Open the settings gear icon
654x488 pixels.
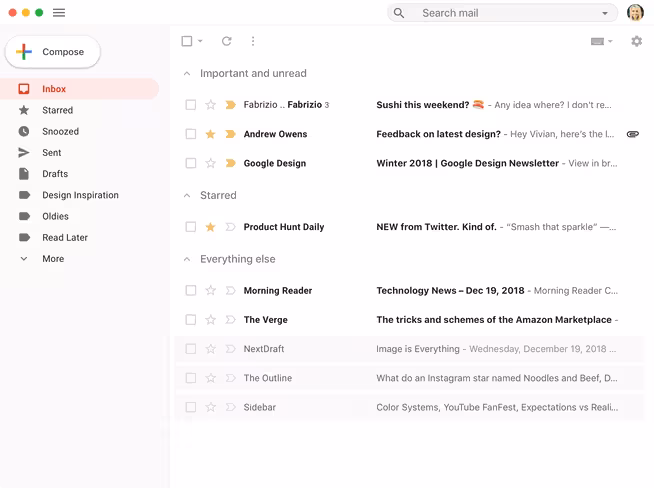[636, 41]
